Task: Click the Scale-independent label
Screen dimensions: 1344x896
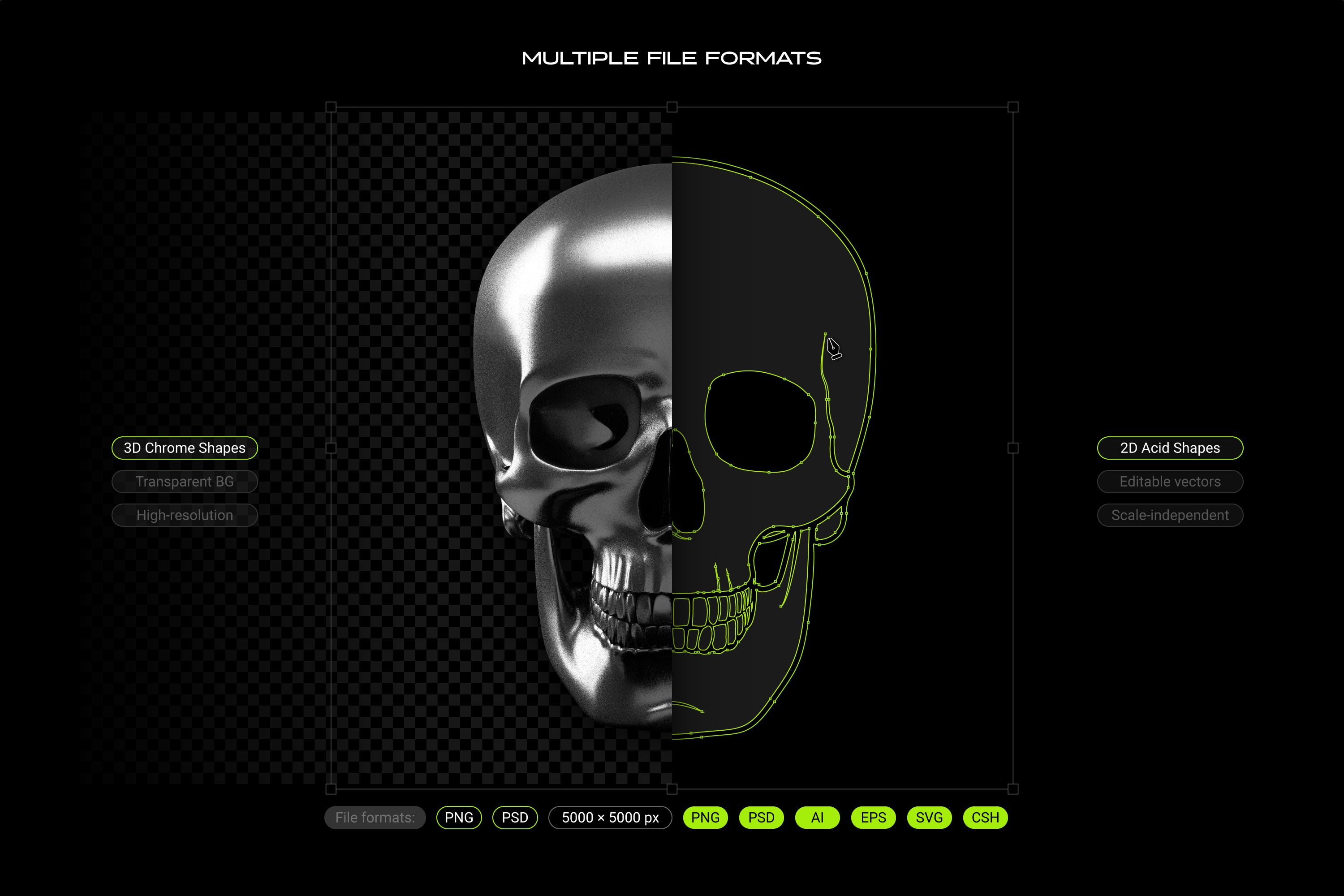Action: pyautogui.click(x=1170, y=516)
